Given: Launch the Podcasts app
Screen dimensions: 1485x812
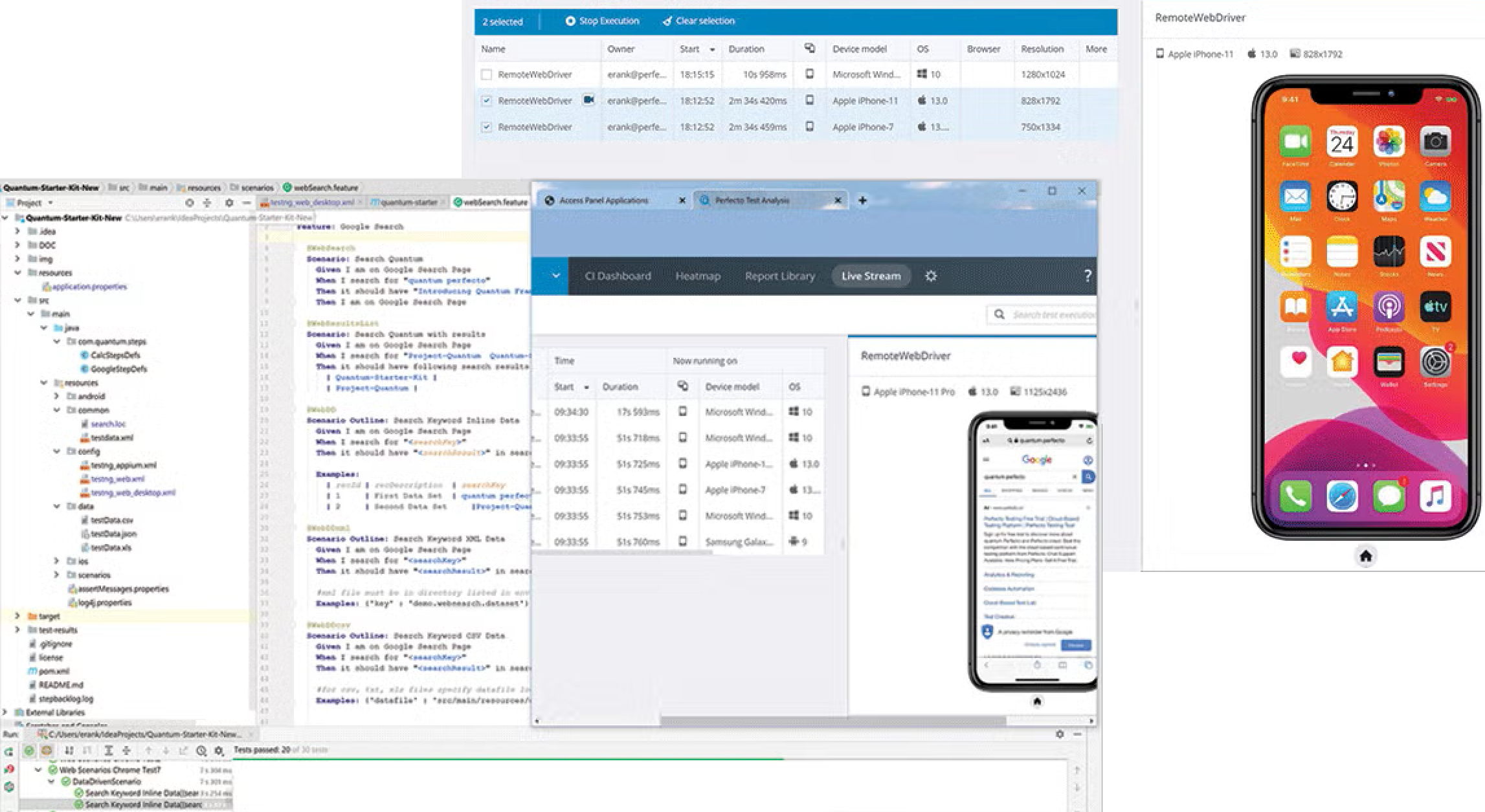Looking at the screenshot, I should [1389, 307].
